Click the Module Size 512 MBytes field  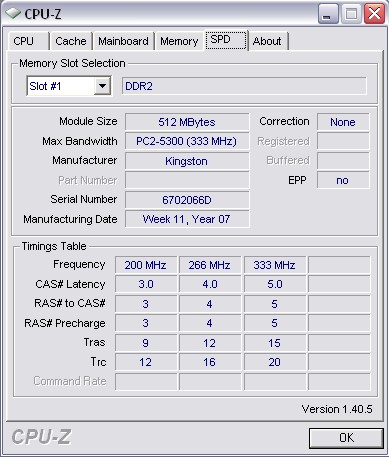(187, 122)
